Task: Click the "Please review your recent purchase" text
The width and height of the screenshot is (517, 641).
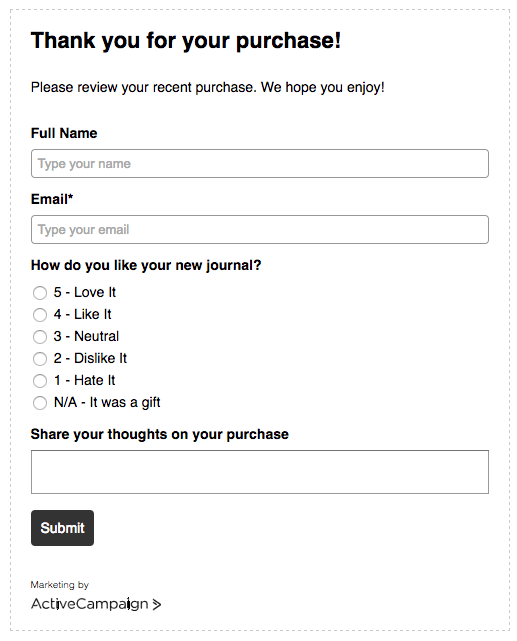Action: point(142,87)
